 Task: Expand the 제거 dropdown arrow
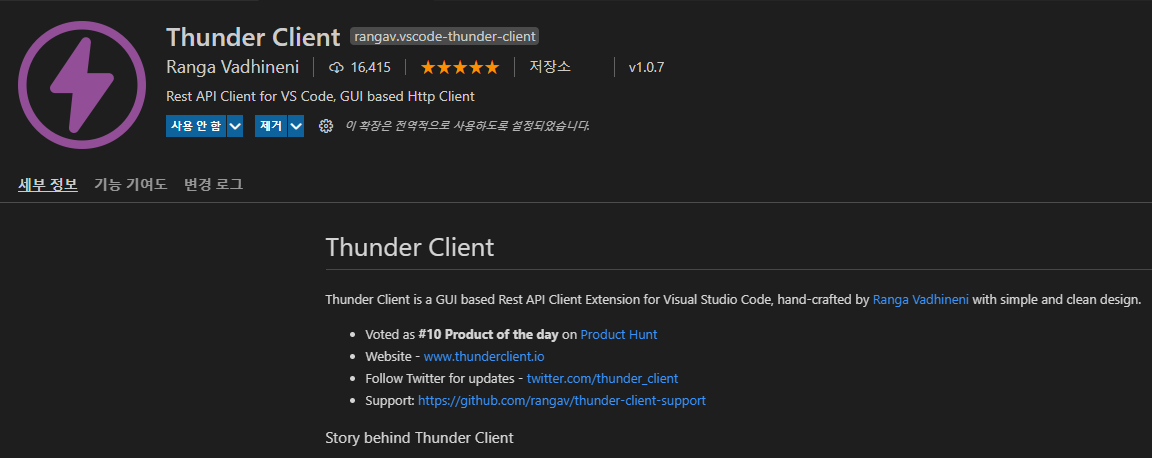click(296, 126)
